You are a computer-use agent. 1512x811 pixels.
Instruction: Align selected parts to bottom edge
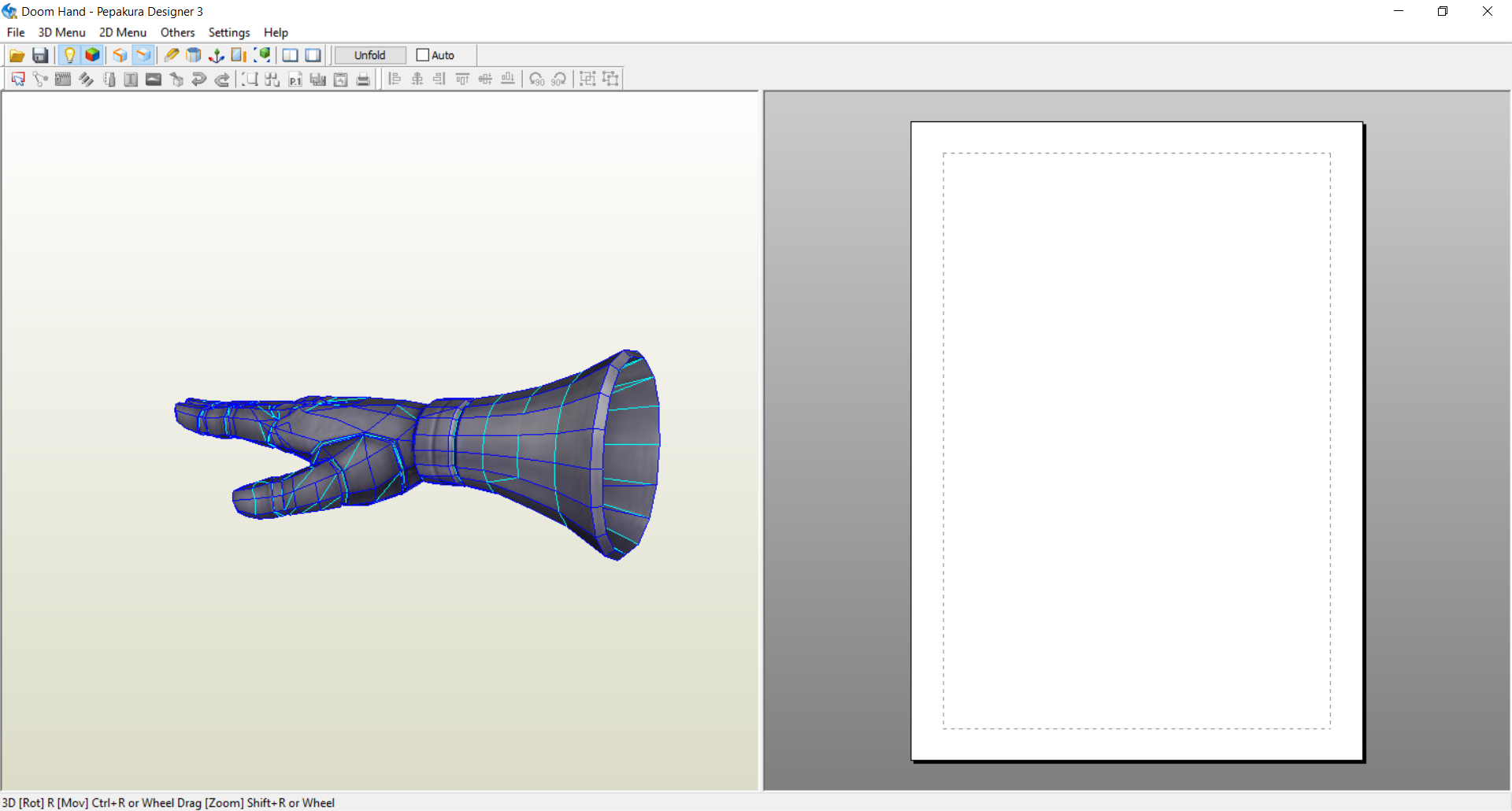508,79
